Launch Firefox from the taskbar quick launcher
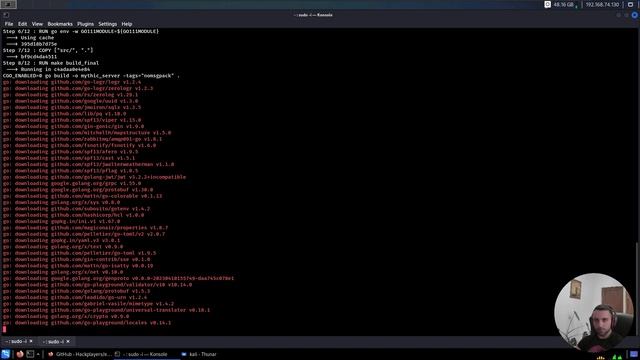This screenshot has height=360, width=640. coord(20,354)
